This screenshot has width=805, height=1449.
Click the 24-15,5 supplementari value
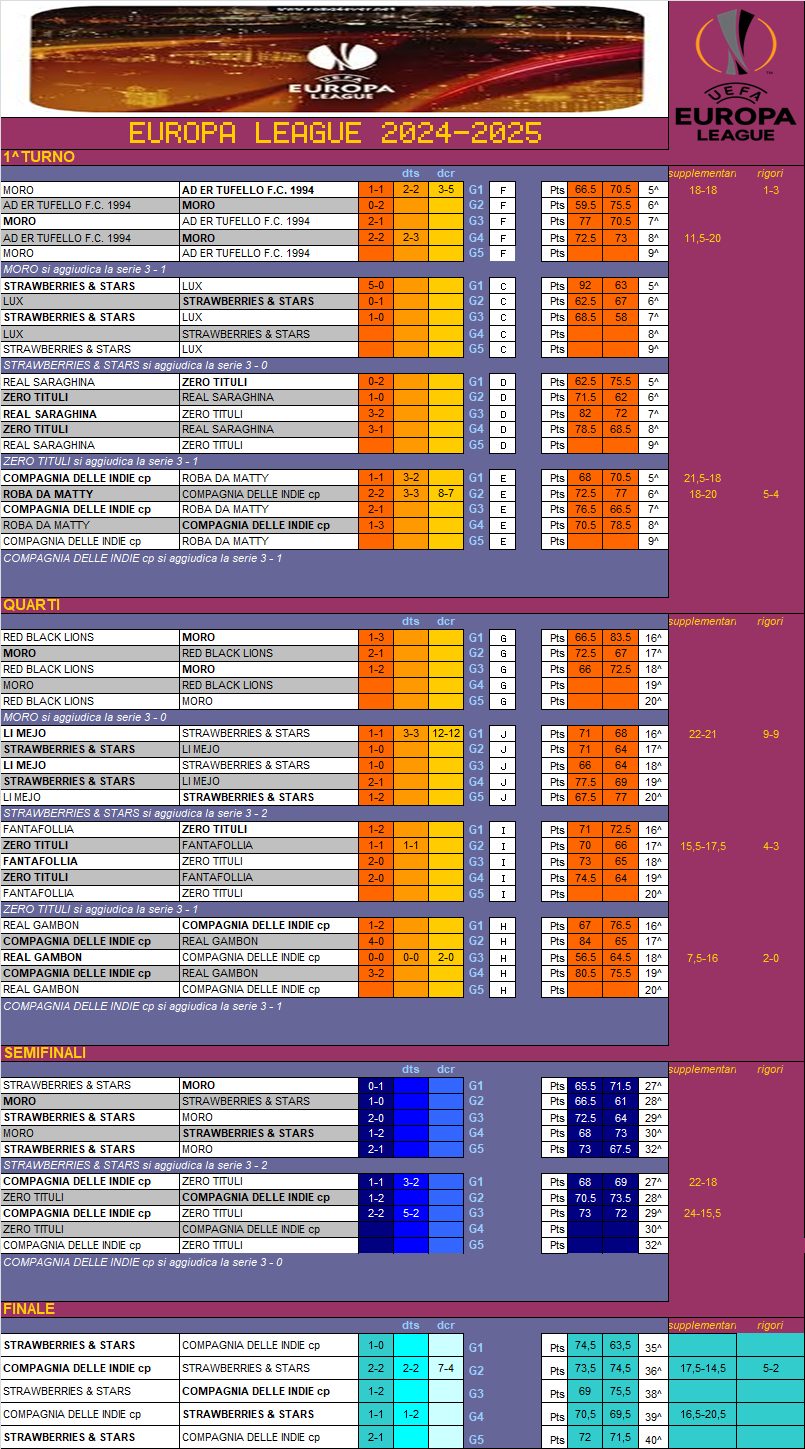pyautogui.click(x=703, y=1214)
